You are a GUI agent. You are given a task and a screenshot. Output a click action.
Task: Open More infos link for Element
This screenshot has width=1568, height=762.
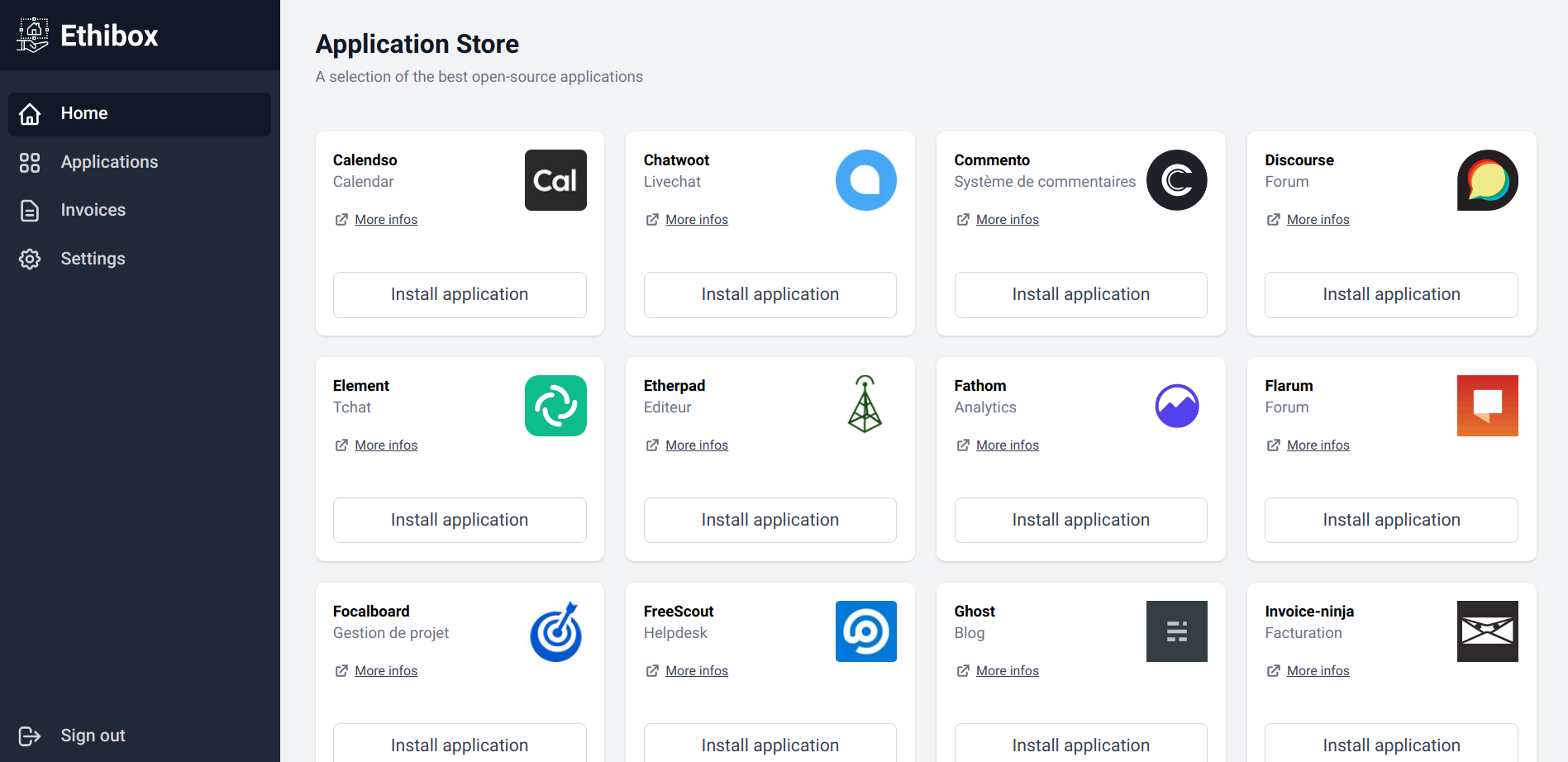click(386, 445)
